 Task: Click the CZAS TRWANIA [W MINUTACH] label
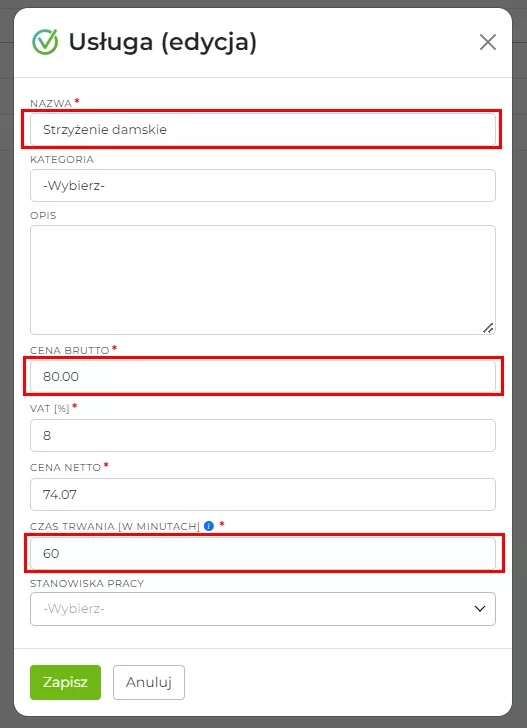coord(115,526)
